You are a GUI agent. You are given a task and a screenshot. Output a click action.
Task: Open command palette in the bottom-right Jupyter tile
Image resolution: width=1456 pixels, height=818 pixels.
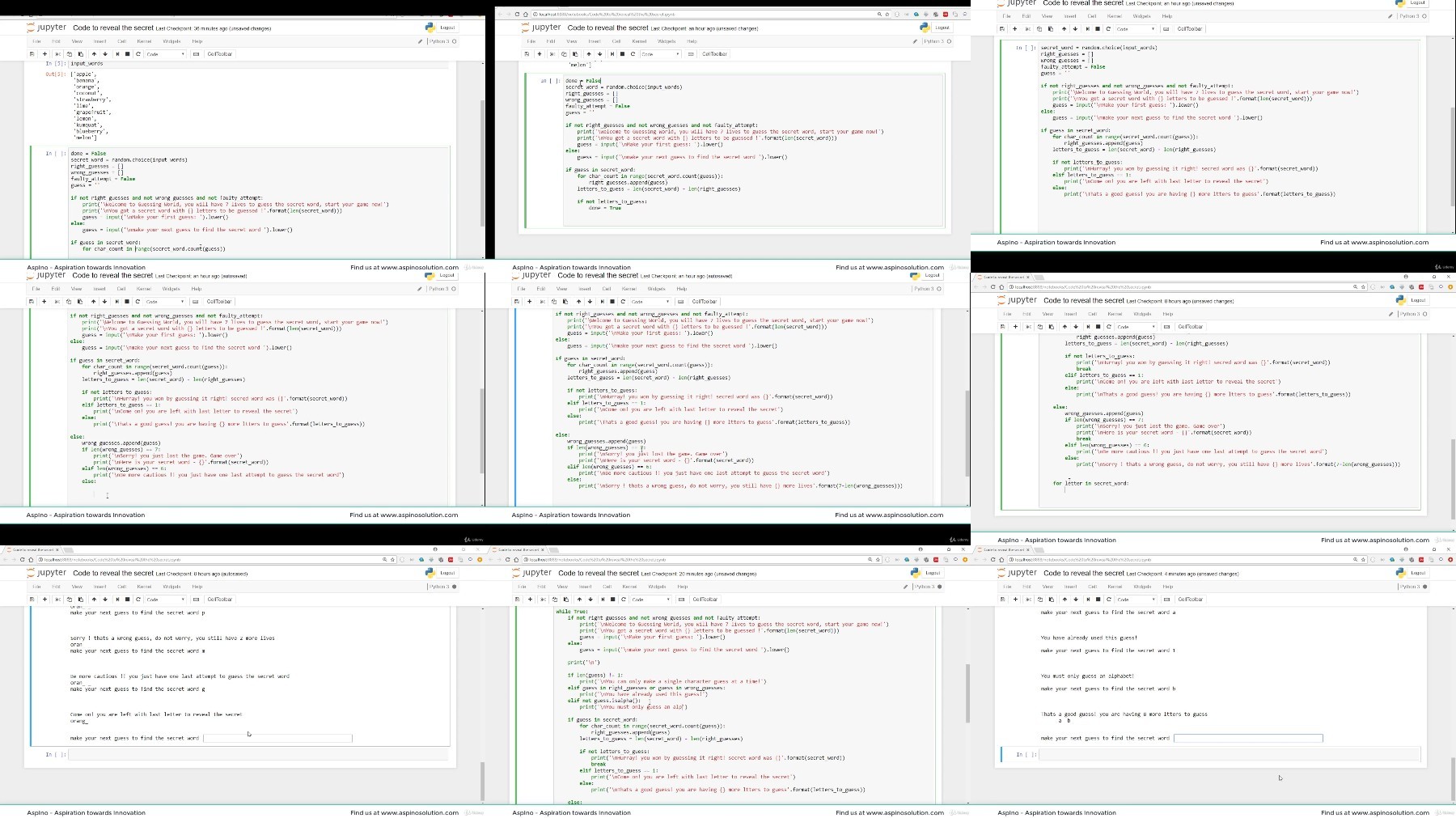point(1166,600)
